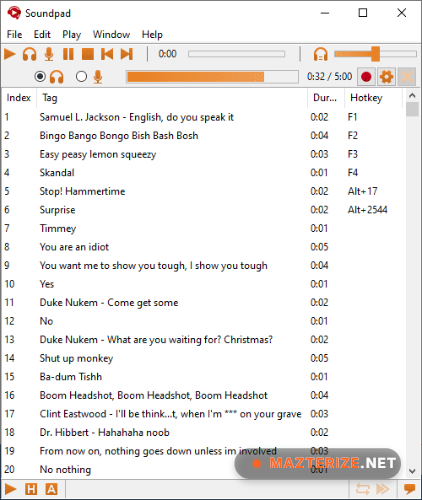
Task: Skip to the next sound
Action: point(127,54)
